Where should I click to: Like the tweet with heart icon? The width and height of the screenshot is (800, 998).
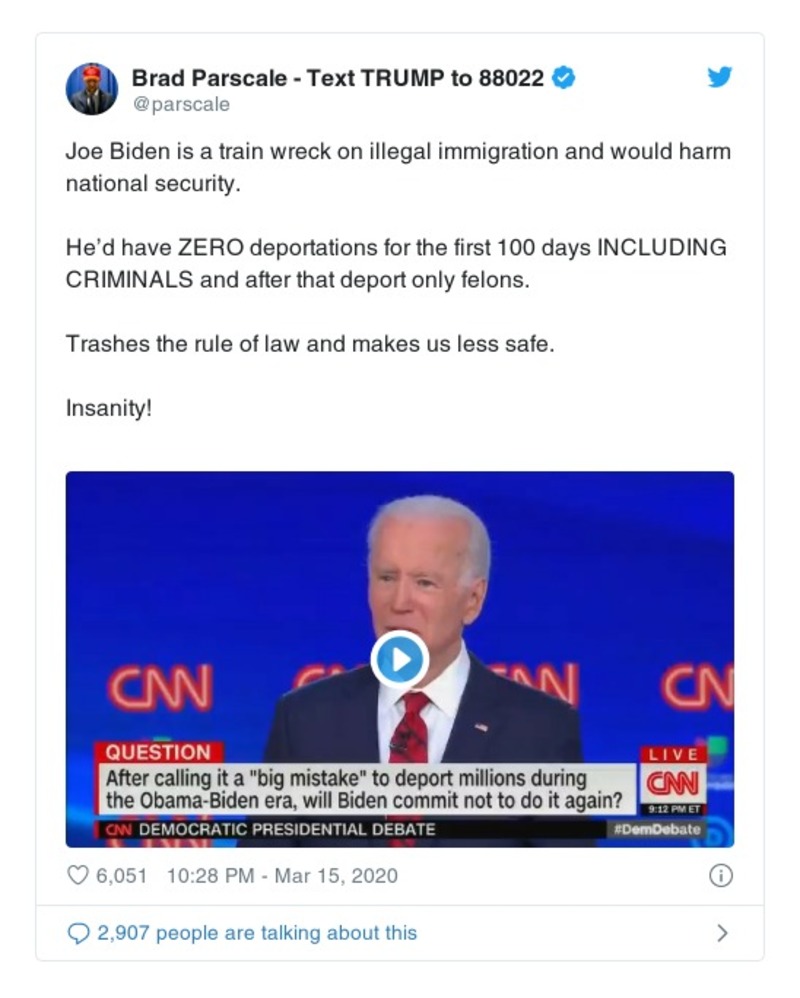[78, 875]
